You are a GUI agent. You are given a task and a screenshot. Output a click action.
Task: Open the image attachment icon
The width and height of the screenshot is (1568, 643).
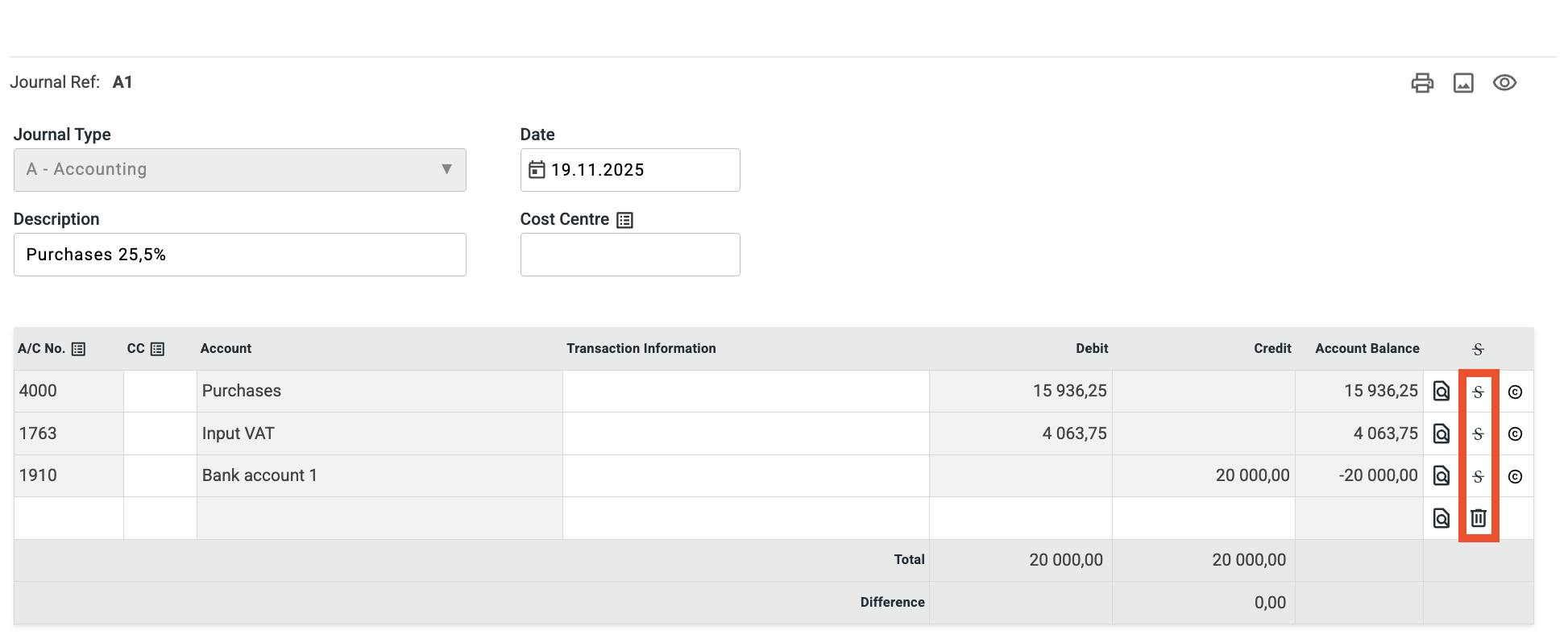(x=1463, y=83)
